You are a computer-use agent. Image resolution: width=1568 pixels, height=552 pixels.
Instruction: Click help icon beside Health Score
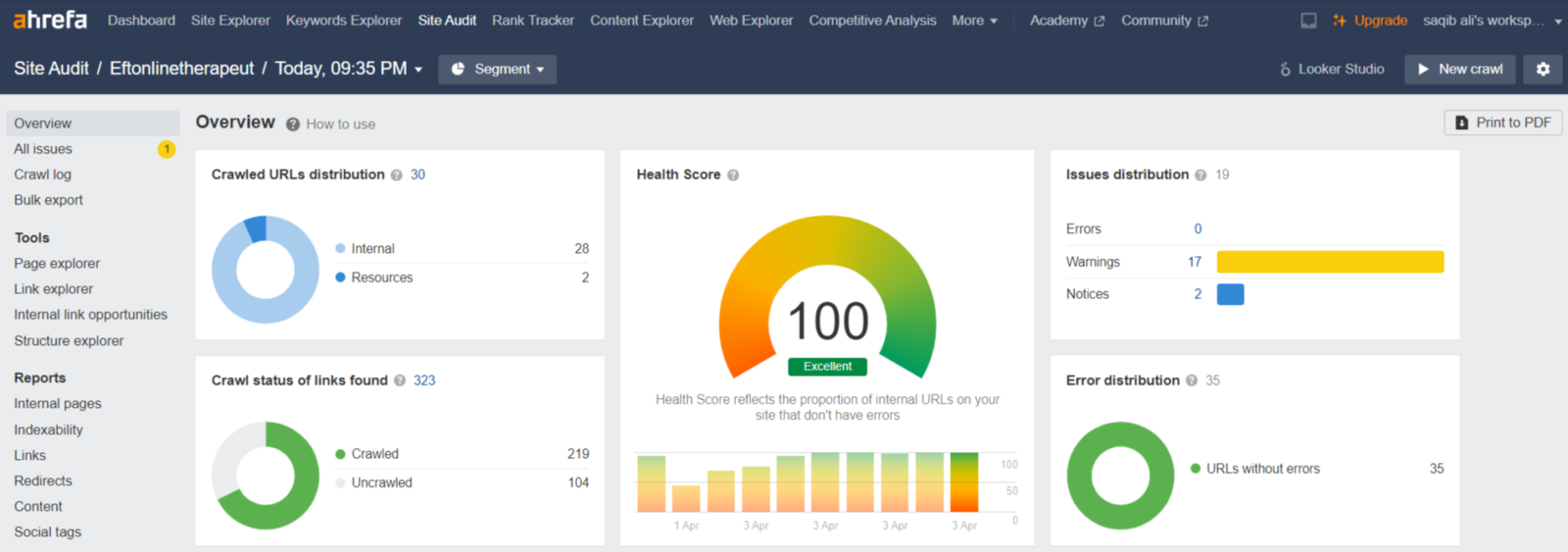(733, 176)
